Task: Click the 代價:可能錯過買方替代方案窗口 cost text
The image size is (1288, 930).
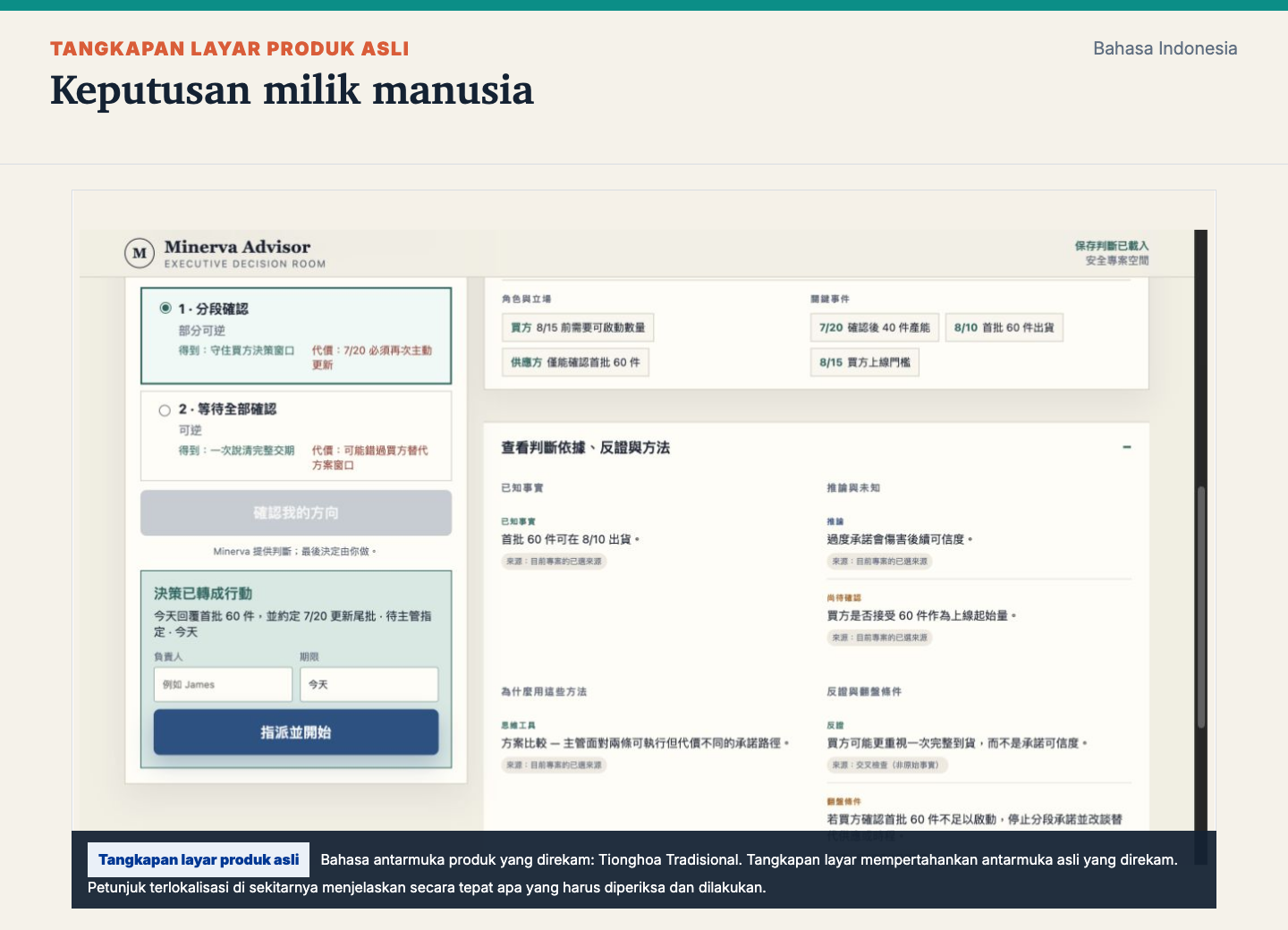Action: (370, 458)
